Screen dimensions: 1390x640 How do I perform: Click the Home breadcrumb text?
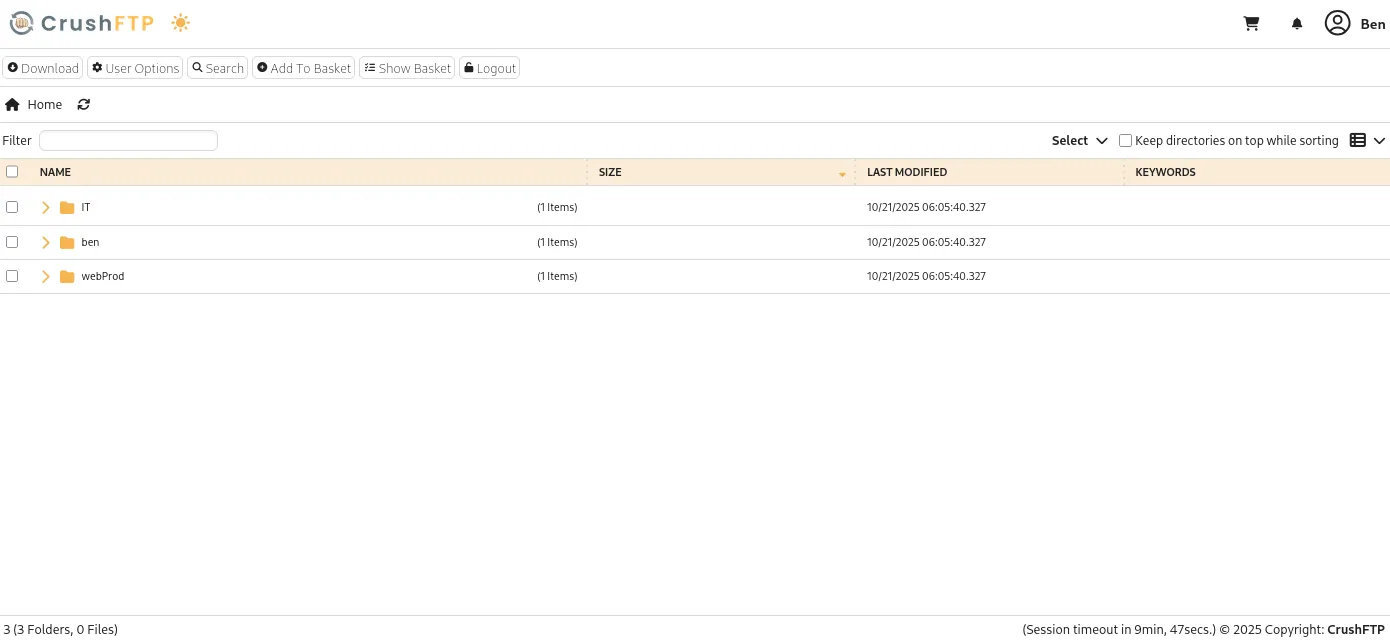[45, 104]
